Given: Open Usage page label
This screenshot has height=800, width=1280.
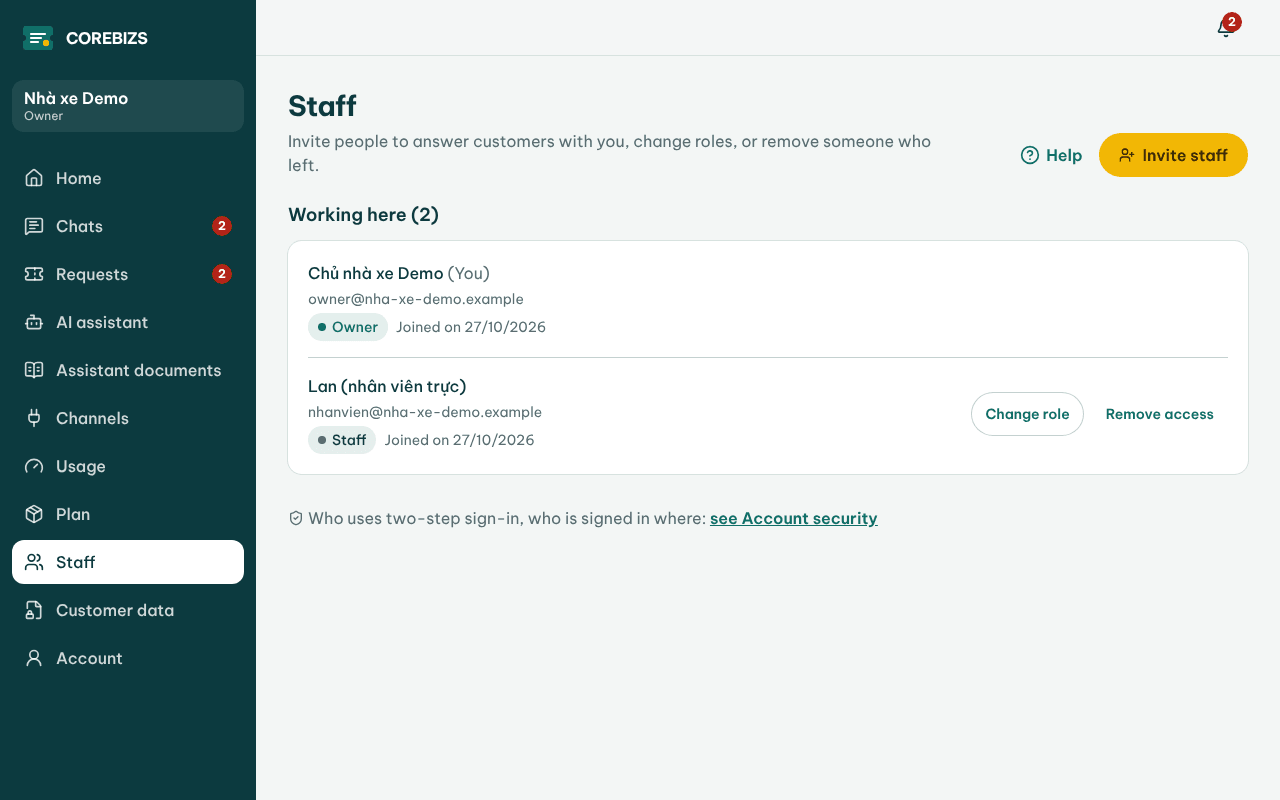Looking at the screenshot, I should pos(81,466).
